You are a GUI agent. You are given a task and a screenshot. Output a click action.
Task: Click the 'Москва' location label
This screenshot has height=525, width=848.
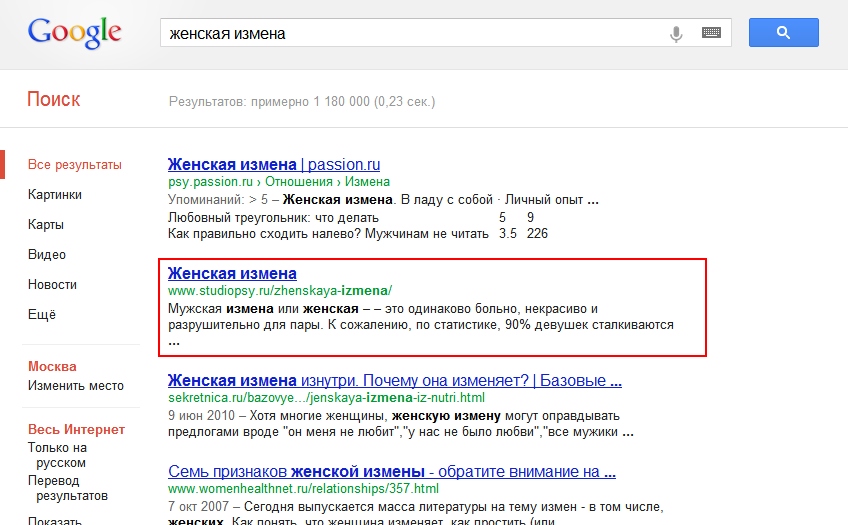(52, 367)
